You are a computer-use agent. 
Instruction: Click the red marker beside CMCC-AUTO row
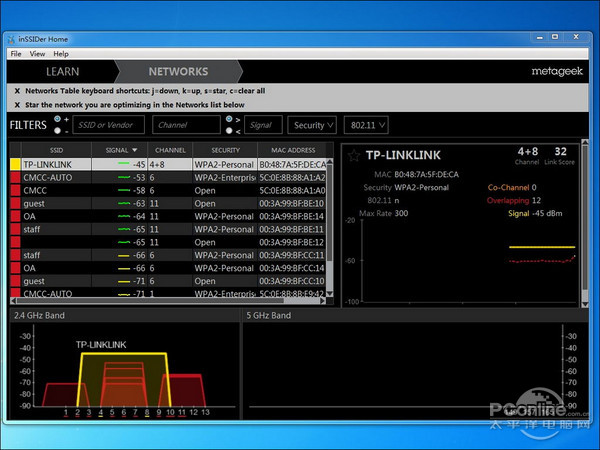(x=15, y=177)
